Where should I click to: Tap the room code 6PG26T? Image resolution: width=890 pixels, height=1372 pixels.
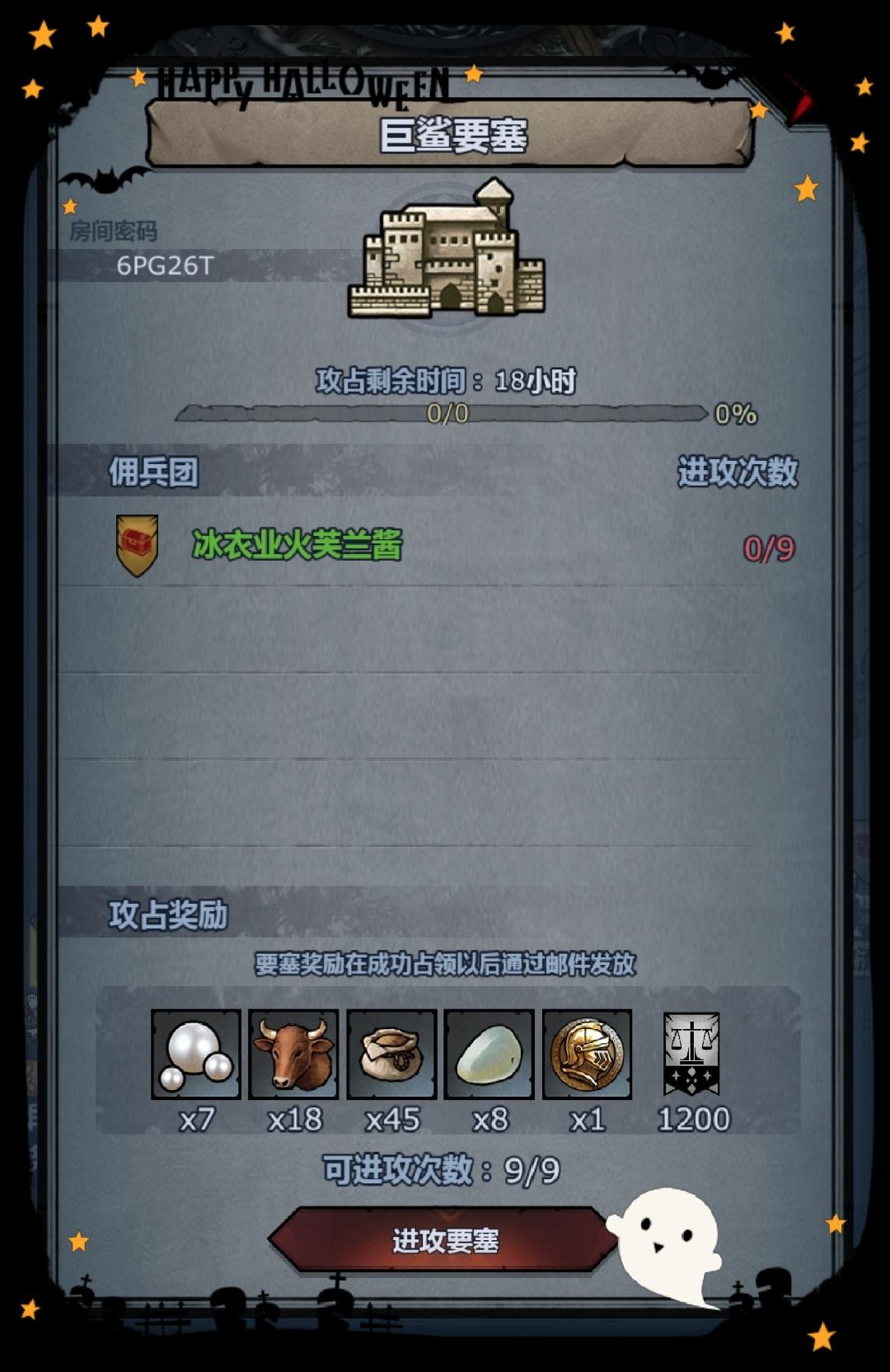point(165,265)
